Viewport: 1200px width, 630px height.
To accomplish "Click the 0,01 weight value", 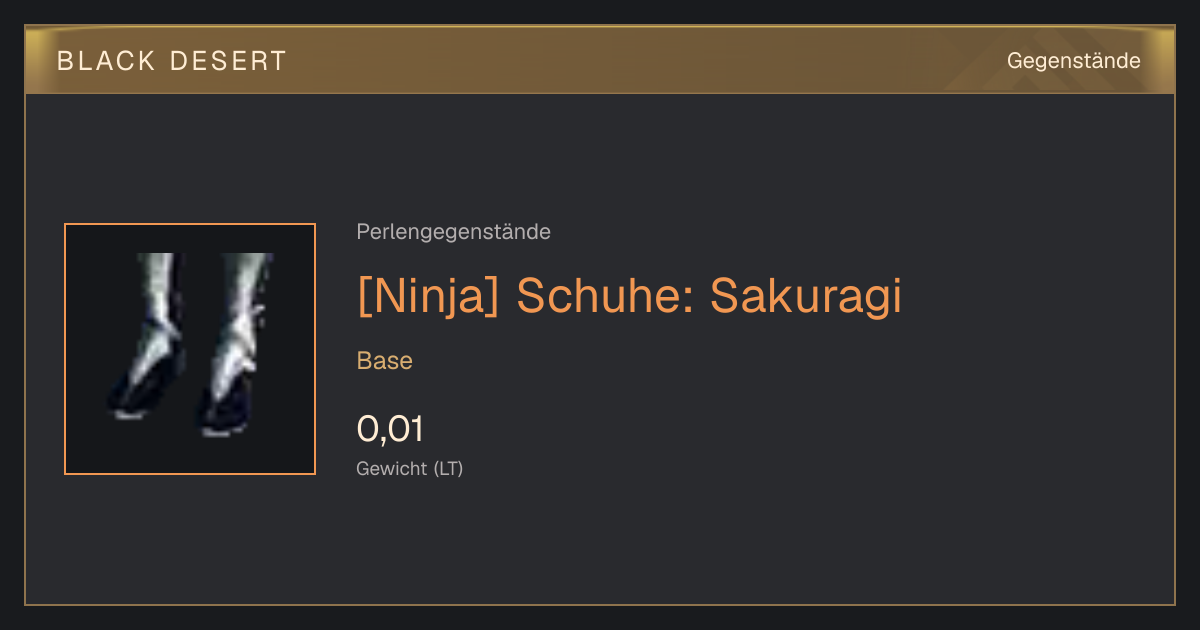I will (390, 429).
